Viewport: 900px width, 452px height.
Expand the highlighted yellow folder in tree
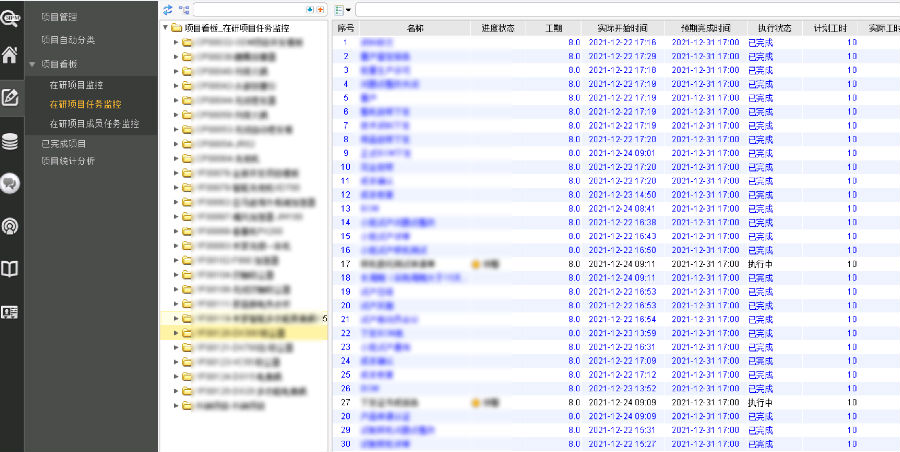[176, 333]
